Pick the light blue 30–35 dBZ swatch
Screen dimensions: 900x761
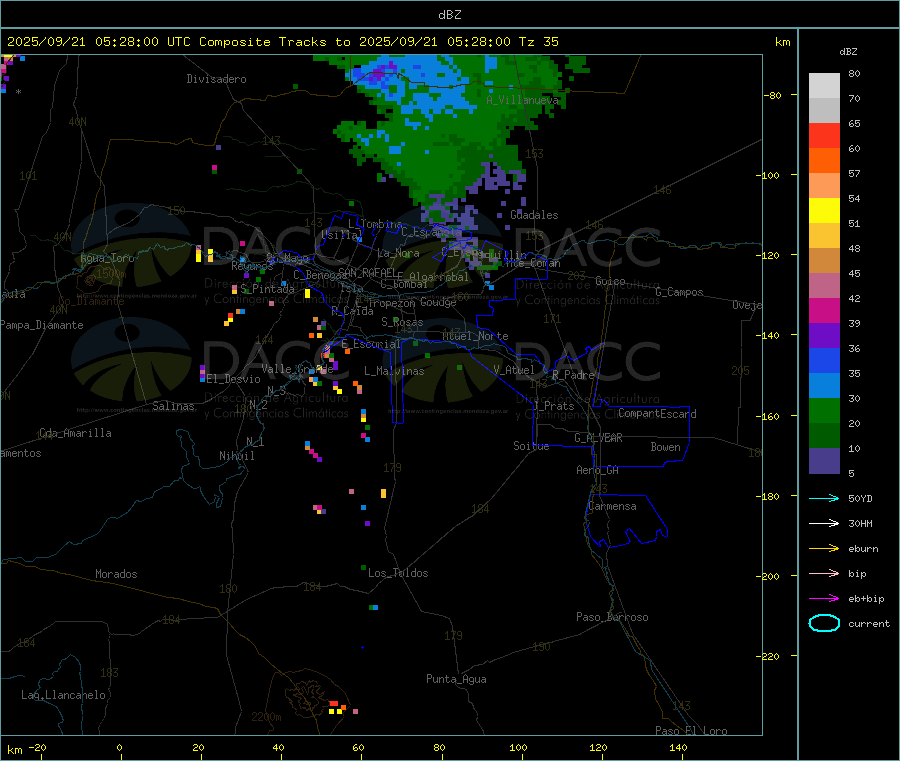coord(824,386)
